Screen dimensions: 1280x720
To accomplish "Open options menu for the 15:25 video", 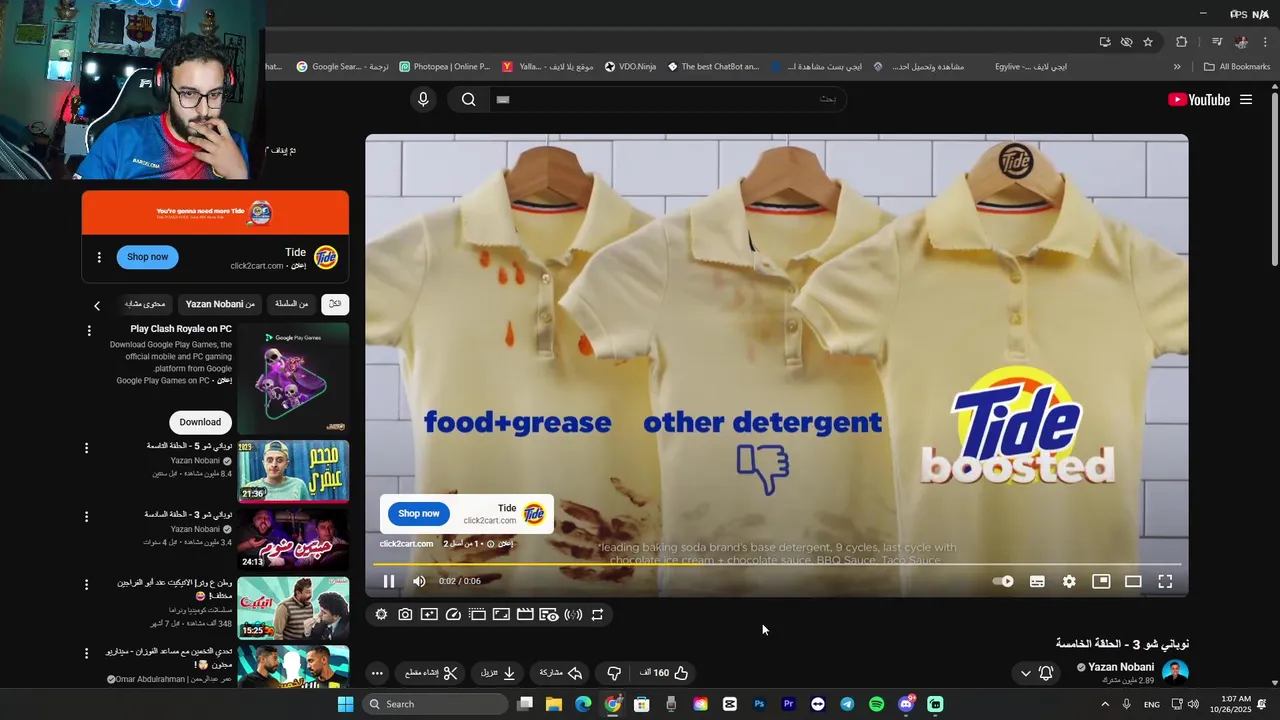I will coord(86,585).
